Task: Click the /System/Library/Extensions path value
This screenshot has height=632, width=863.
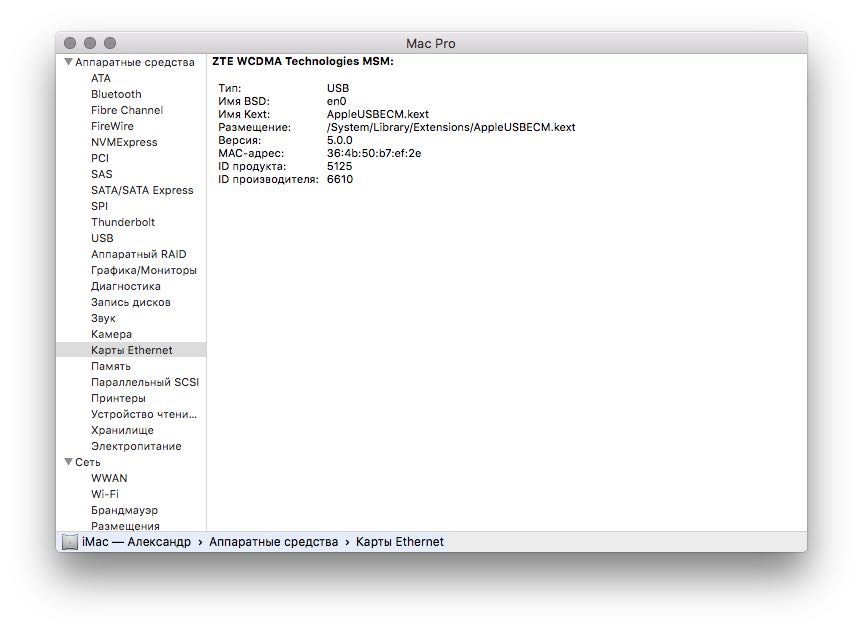Action: point(451,127)
